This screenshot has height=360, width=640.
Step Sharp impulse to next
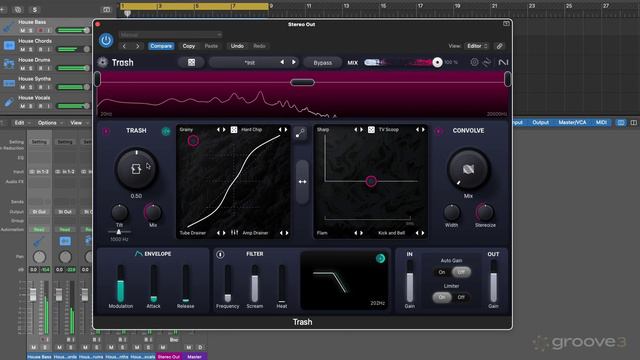[x=361, y=129]
